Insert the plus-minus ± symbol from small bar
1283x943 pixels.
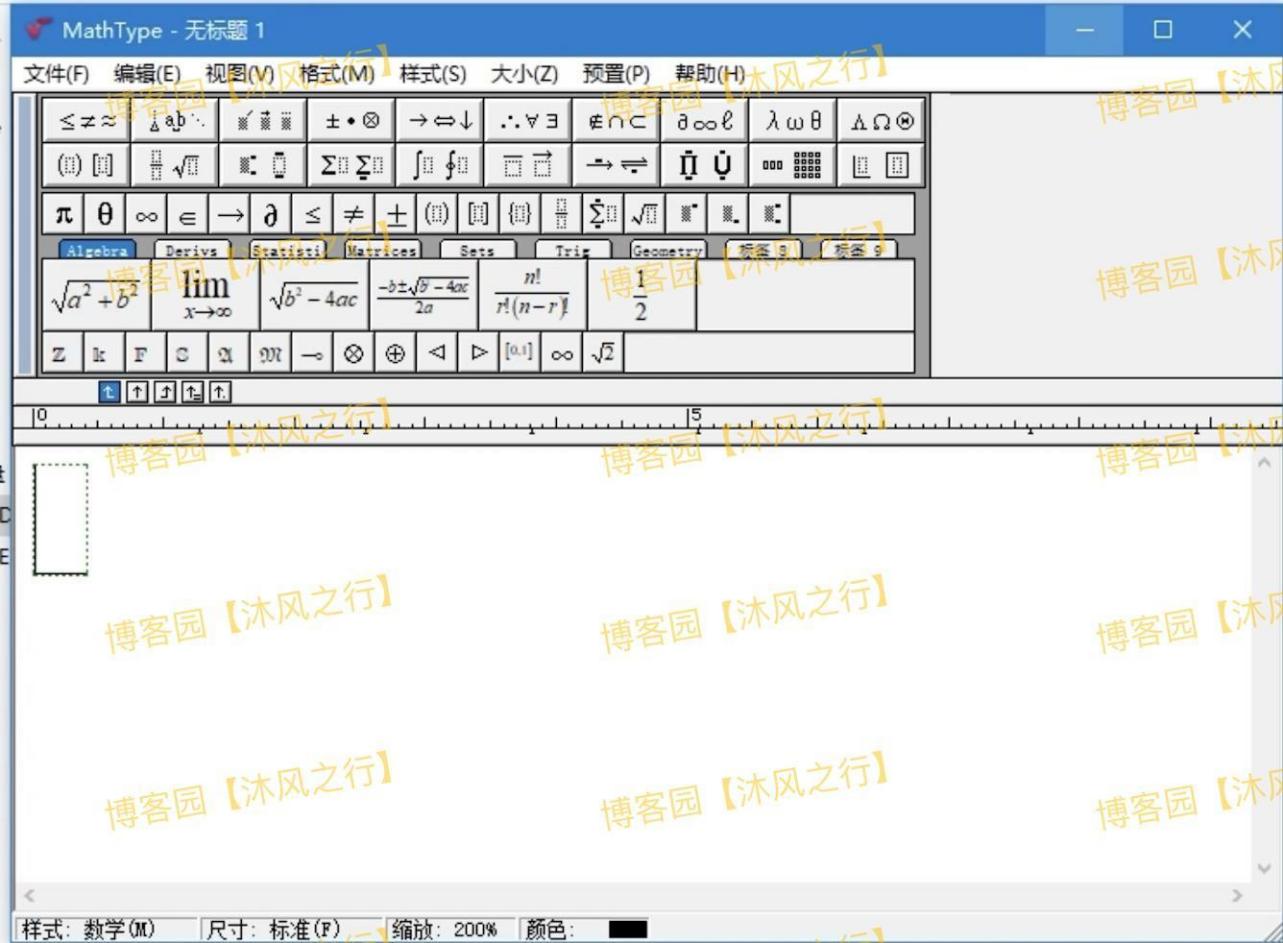point(395,214)
